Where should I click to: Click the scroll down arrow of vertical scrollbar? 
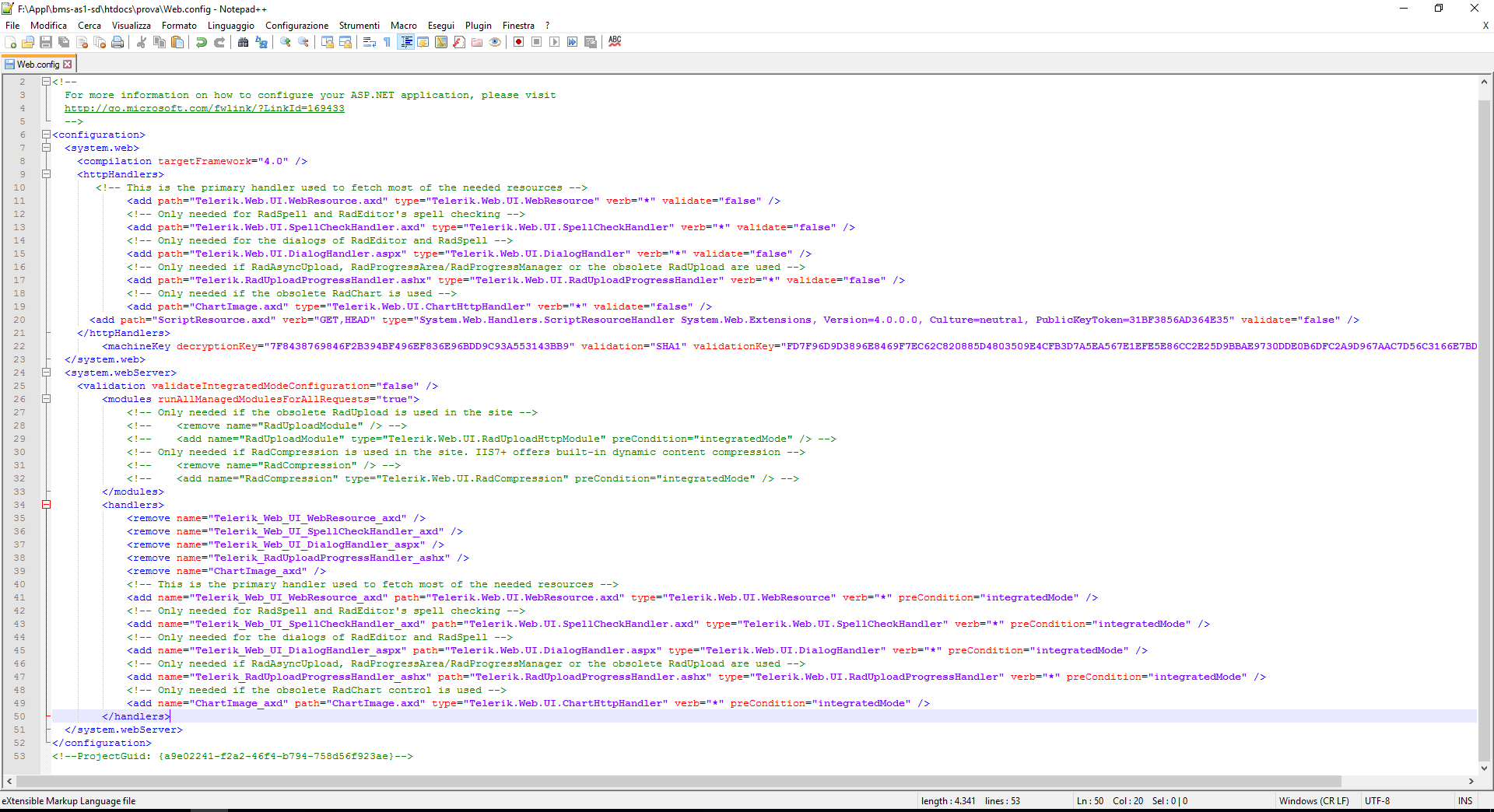pyautogui.click(x=1485, y=768)
